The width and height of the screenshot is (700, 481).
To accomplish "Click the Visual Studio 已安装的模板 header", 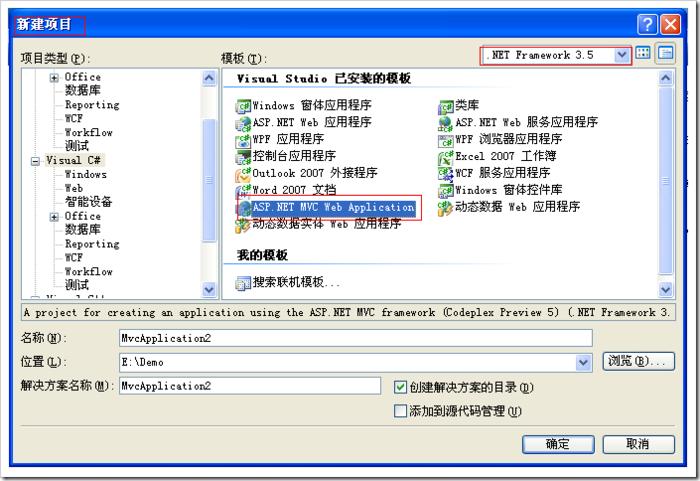I will click(x=324, y=79).
